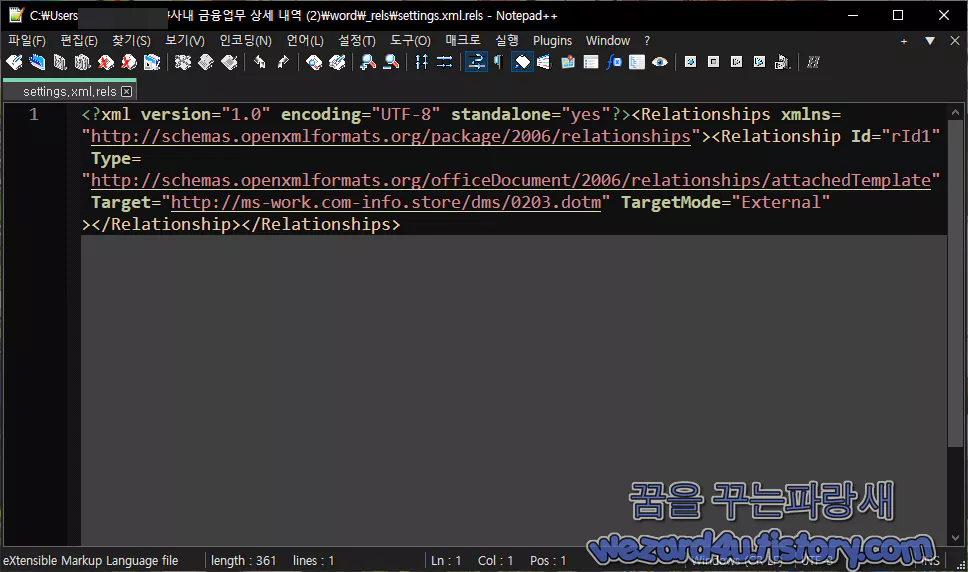The image size is (968, 572).
Task: Toggle indent guide toolbar button
Action: pos(522,62)
